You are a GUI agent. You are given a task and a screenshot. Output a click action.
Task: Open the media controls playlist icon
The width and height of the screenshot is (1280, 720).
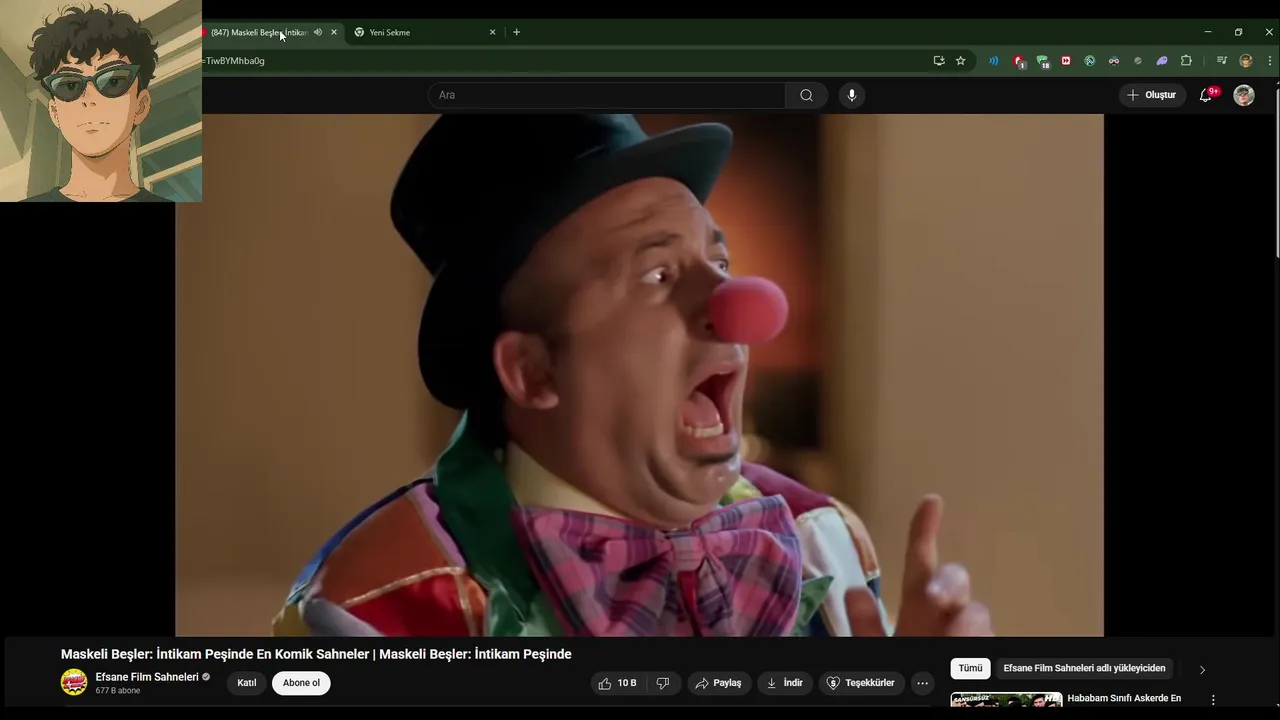coord(1221,61)
